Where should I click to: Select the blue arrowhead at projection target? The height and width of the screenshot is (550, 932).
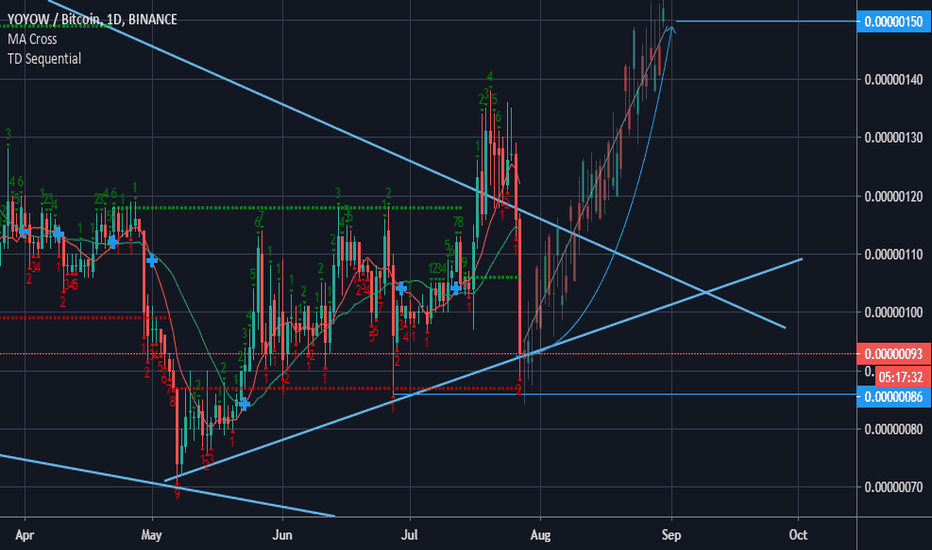[x=672, y=29]
